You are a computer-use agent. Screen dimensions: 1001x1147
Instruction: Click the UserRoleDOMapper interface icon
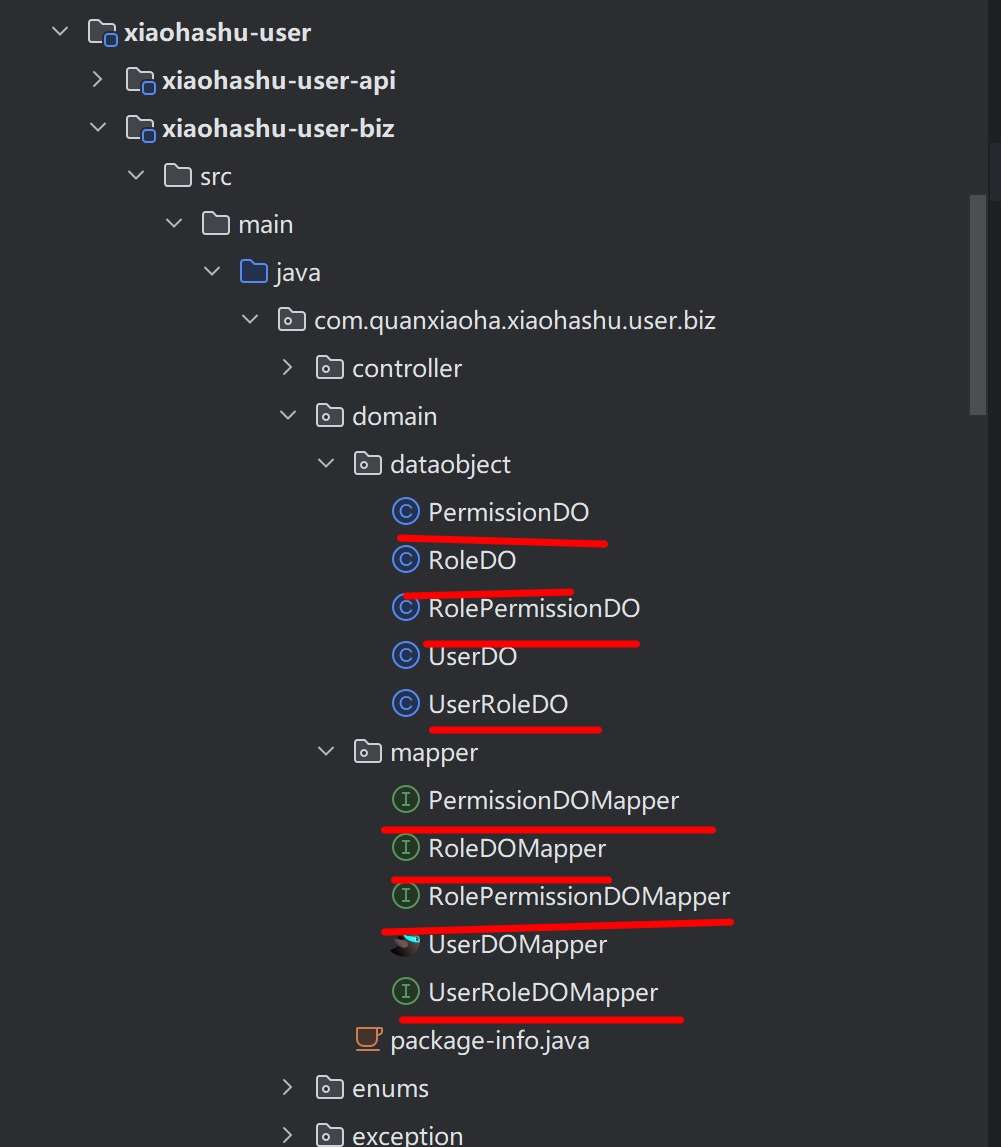click(405, 993)
